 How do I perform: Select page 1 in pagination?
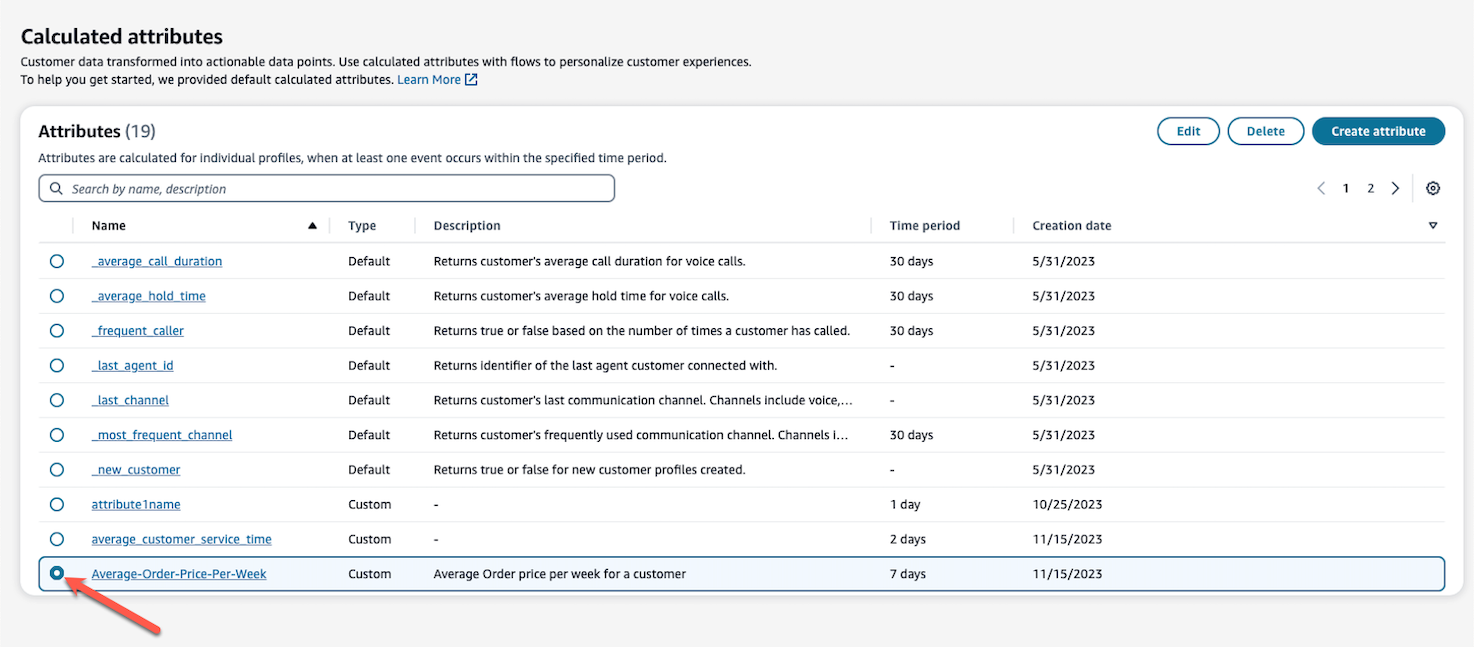1347,189
